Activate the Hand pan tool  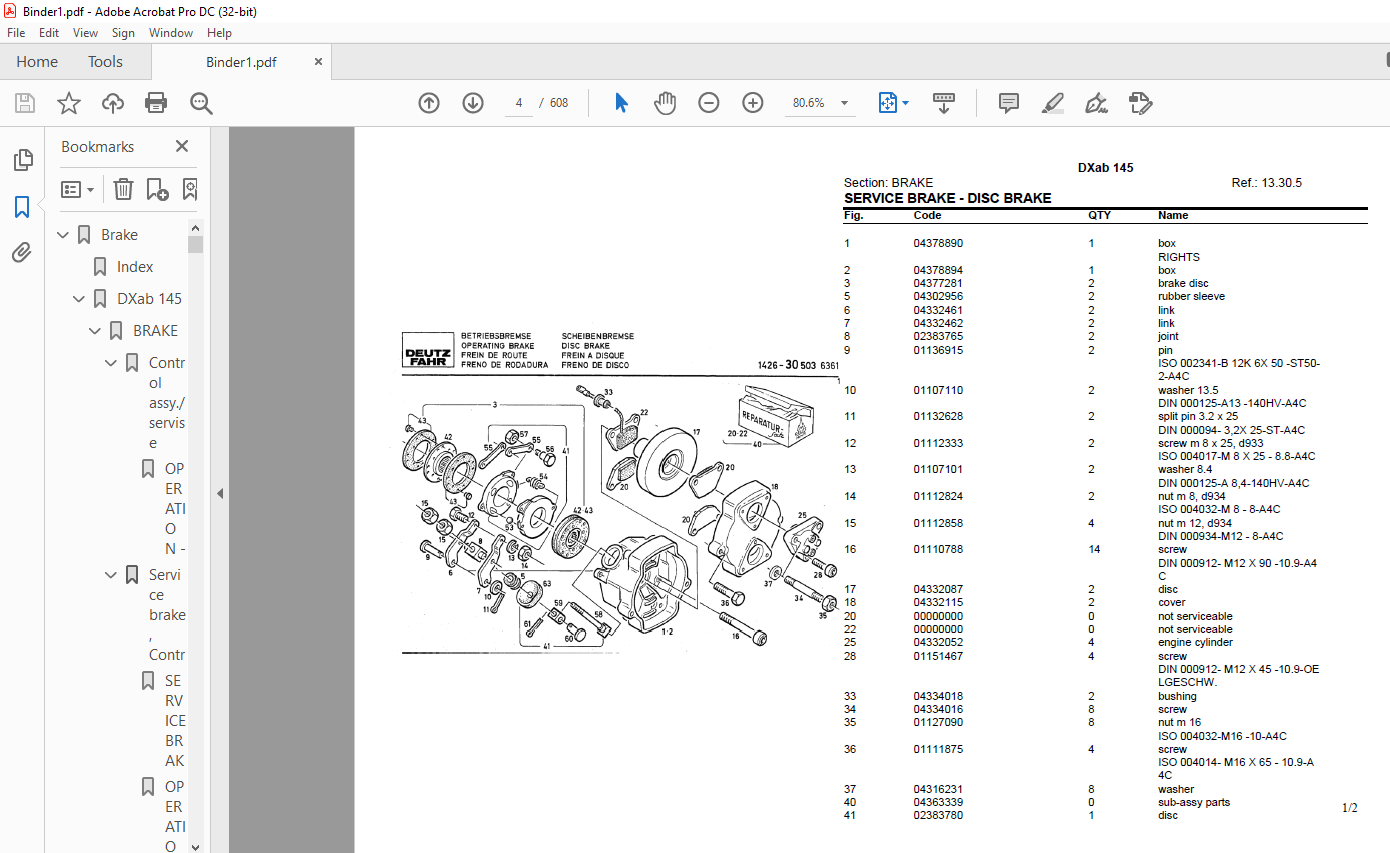tap(665, 103)
